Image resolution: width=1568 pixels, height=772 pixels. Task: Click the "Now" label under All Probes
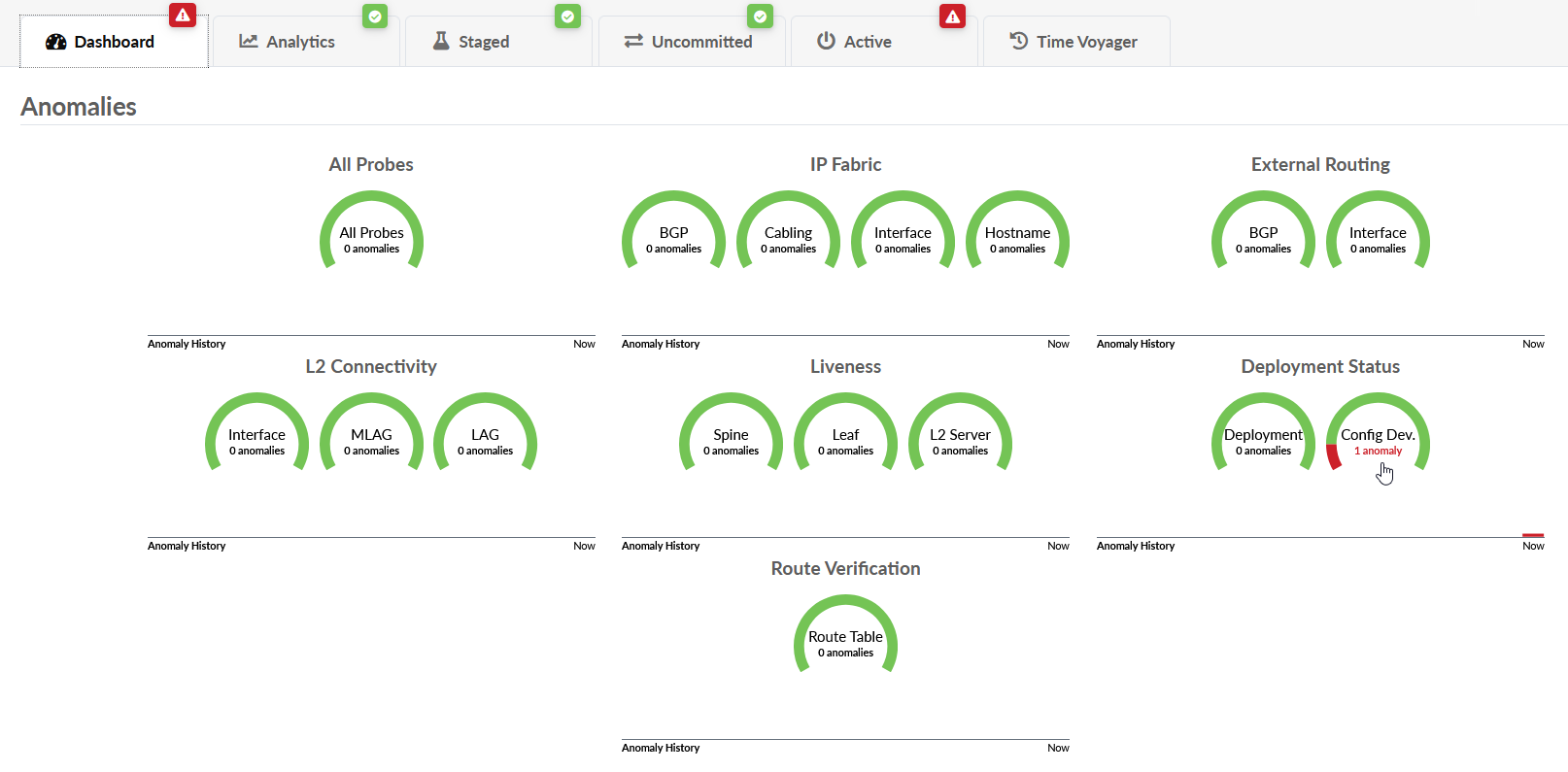pyautogui.click(x=584, y=344)
